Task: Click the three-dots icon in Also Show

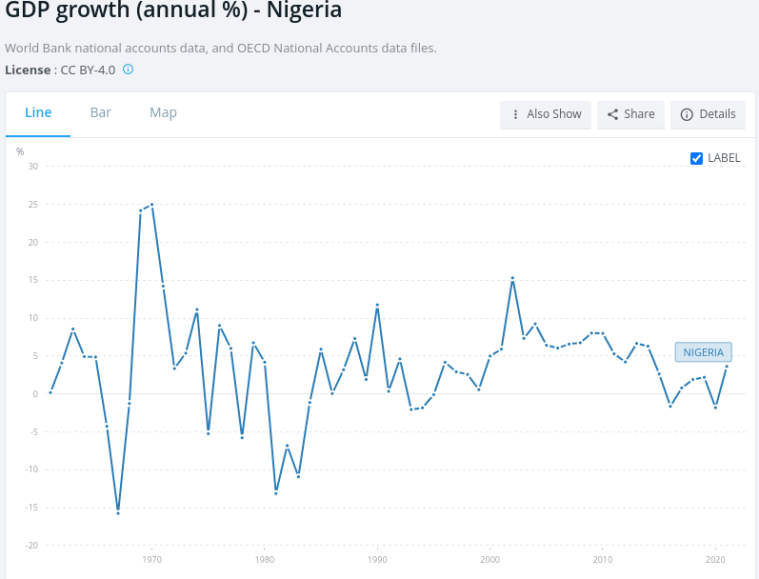Action: (515, 114)
